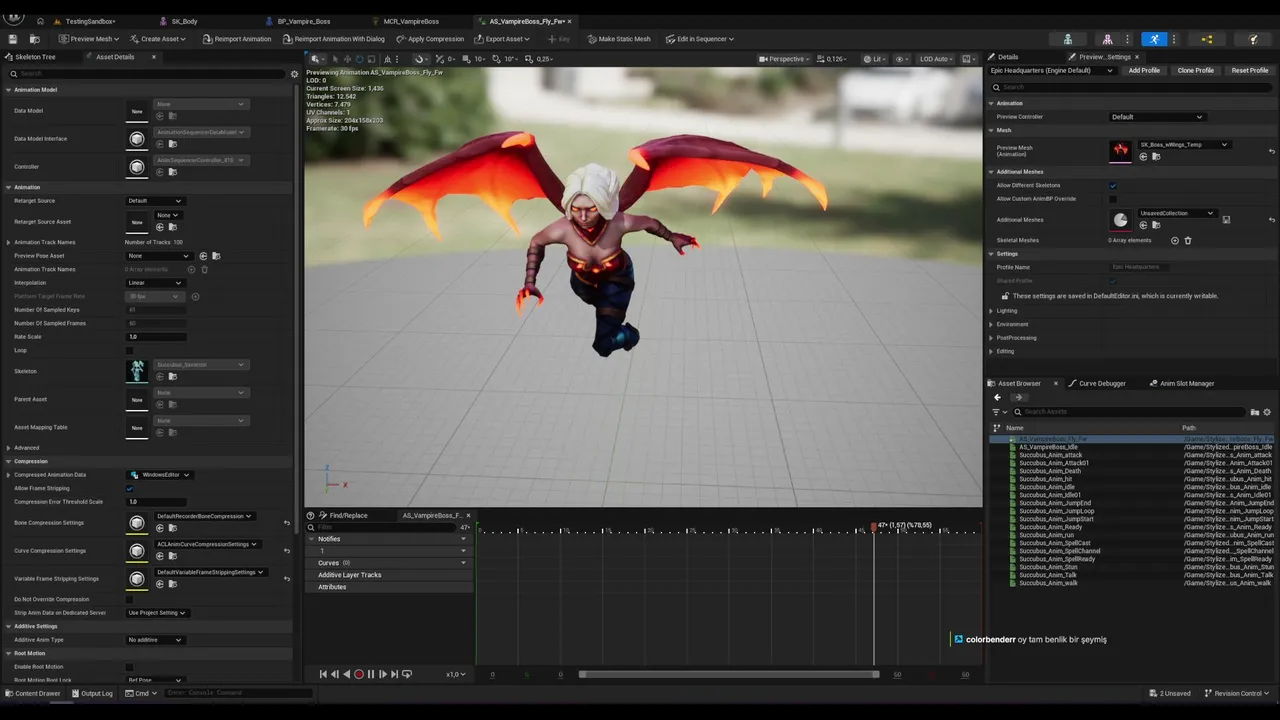Click the Reset Profile button
The height and width of the screenshot is (720, 1280).
(1249, 70)
